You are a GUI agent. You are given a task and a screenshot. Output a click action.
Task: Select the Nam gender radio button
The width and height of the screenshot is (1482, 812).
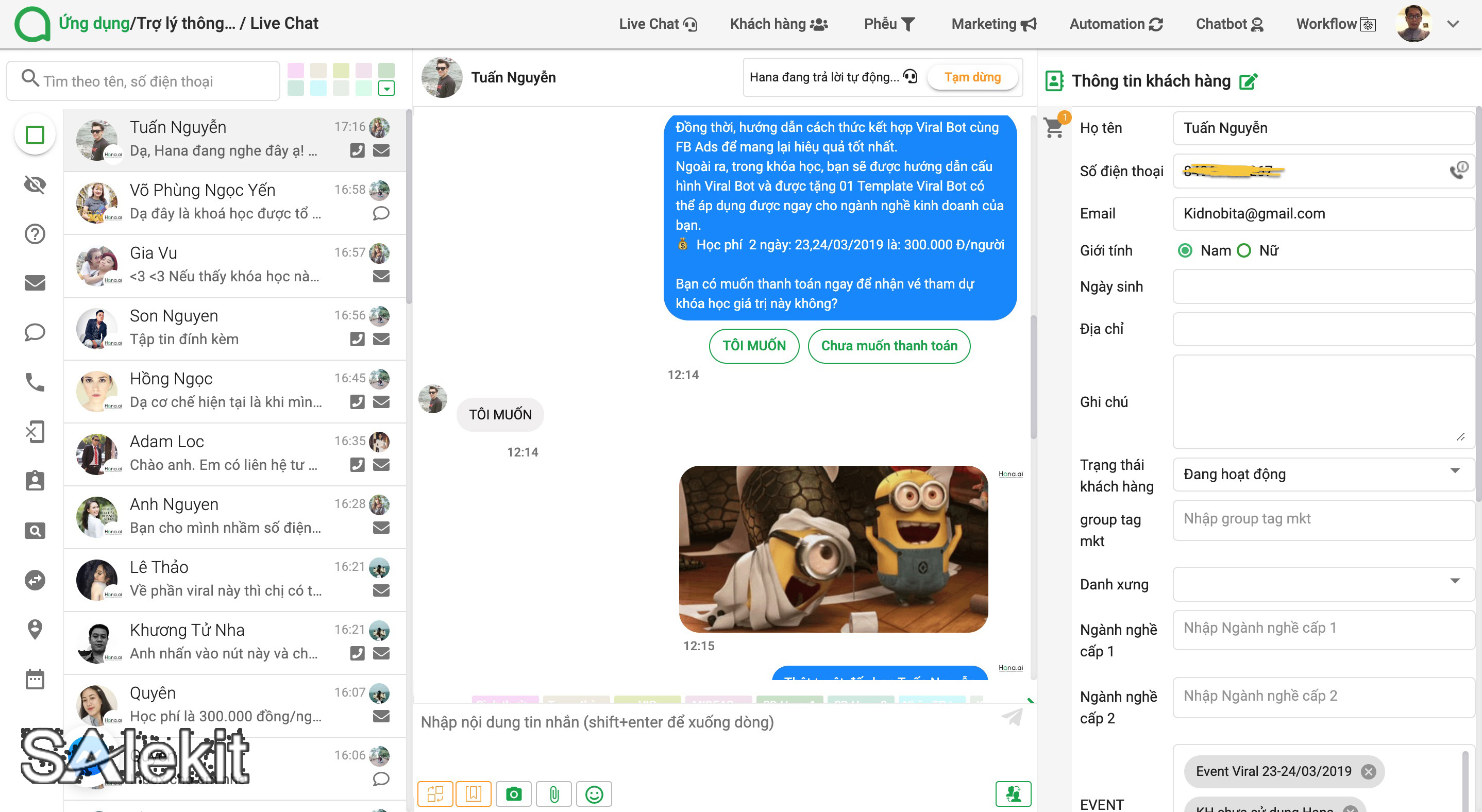pos(1185,250)
